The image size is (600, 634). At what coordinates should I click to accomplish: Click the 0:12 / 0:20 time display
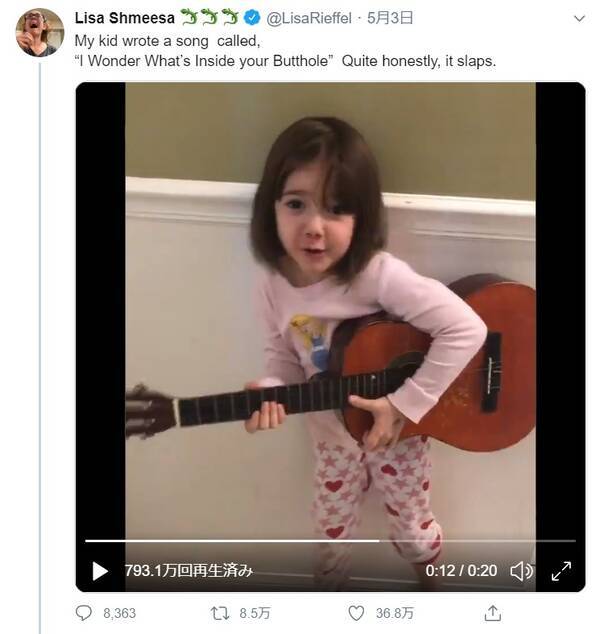coord(461,571)
